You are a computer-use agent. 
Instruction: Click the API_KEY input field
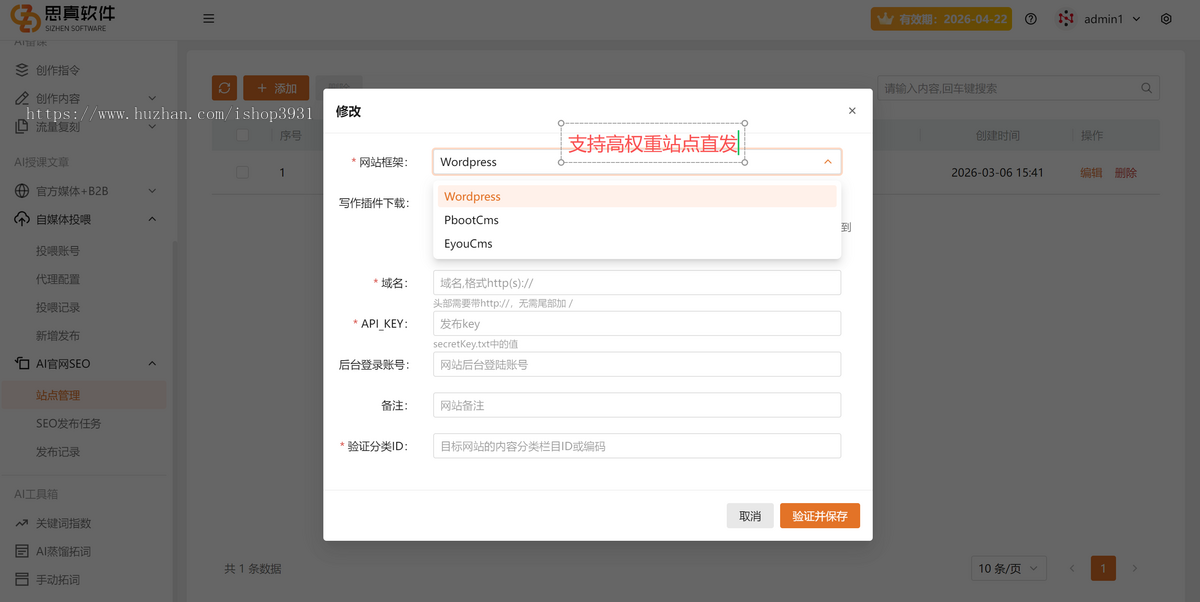[637, 323]
